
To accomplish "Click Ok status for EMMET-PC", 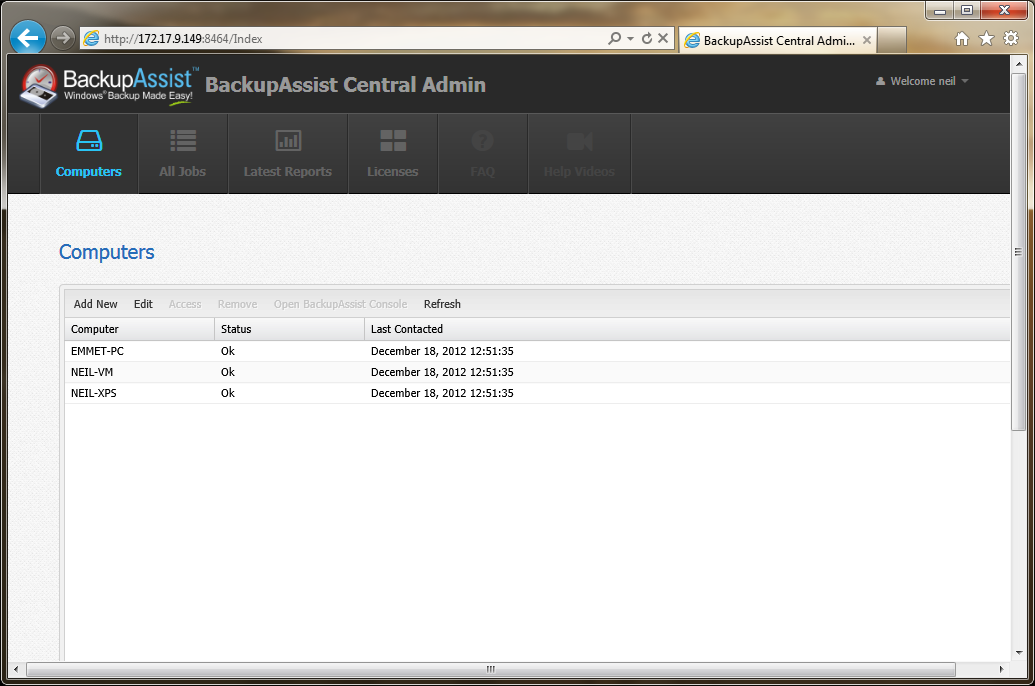I will (x=228, y=351).
